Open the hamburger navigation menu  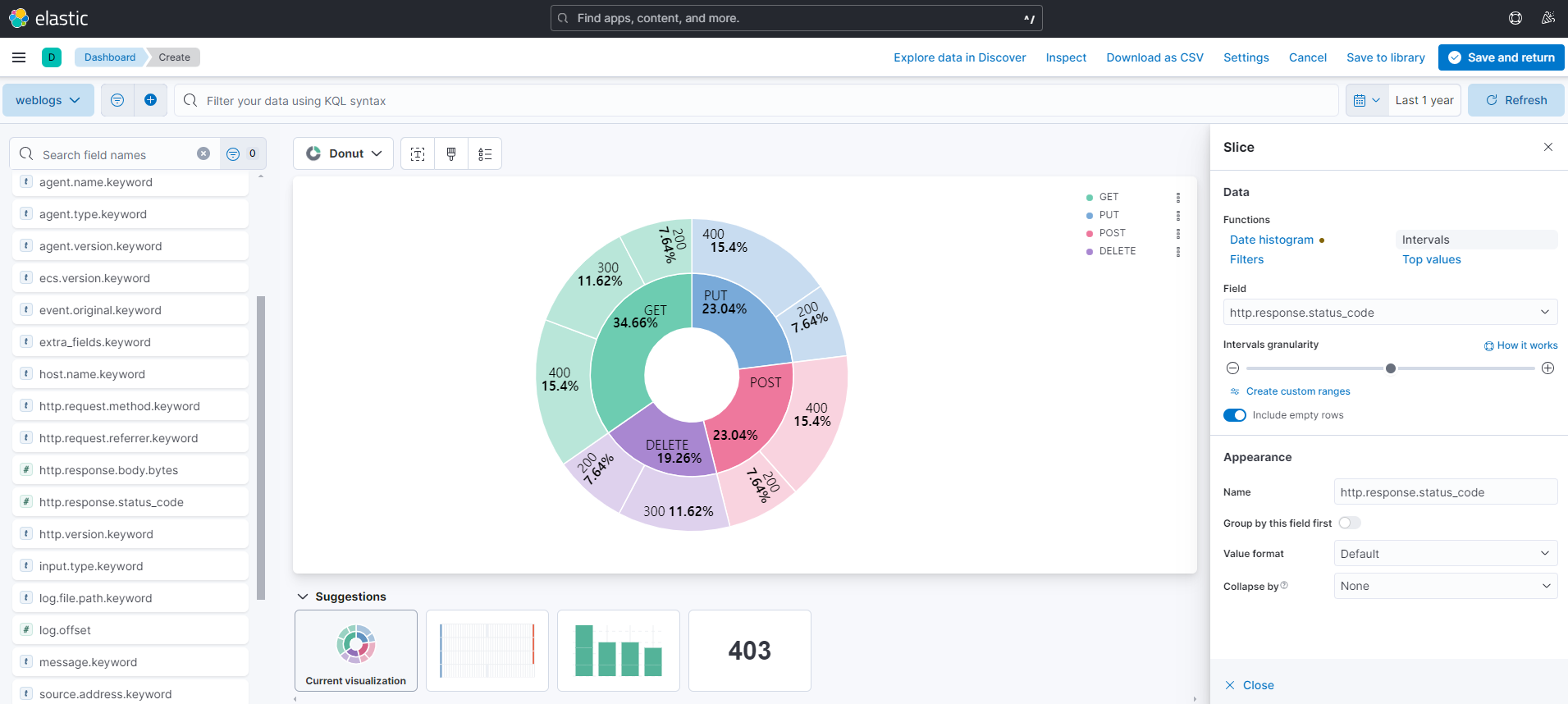(19, 57)
